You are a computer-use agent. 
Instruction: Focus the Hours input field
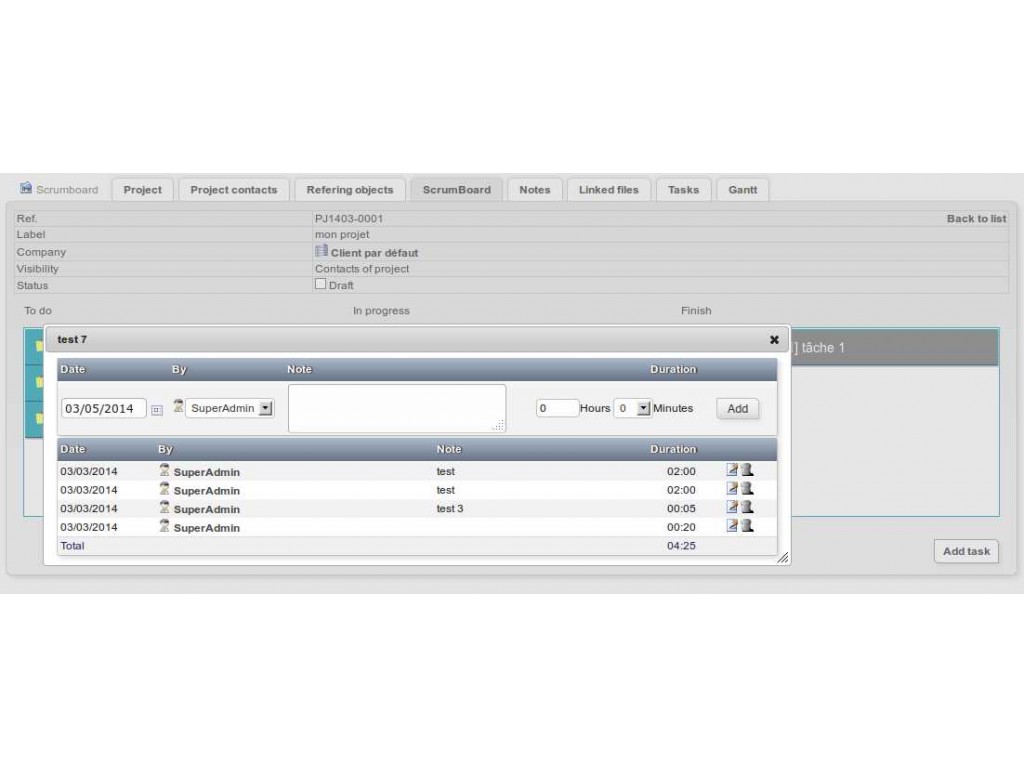[557, 408]
